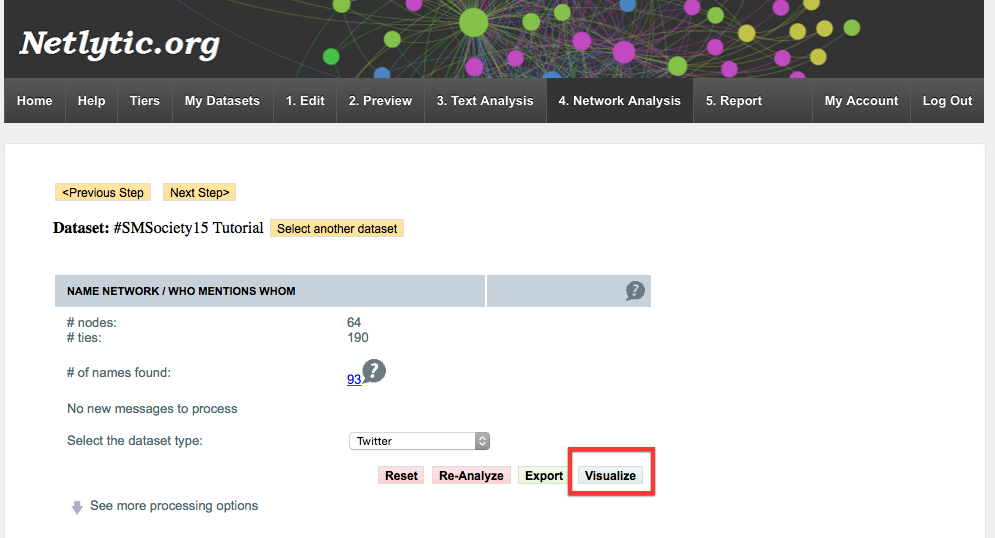Click the ties count value 190
The image size is (995, 538).
pyautogui.click(x=358, y=338)
